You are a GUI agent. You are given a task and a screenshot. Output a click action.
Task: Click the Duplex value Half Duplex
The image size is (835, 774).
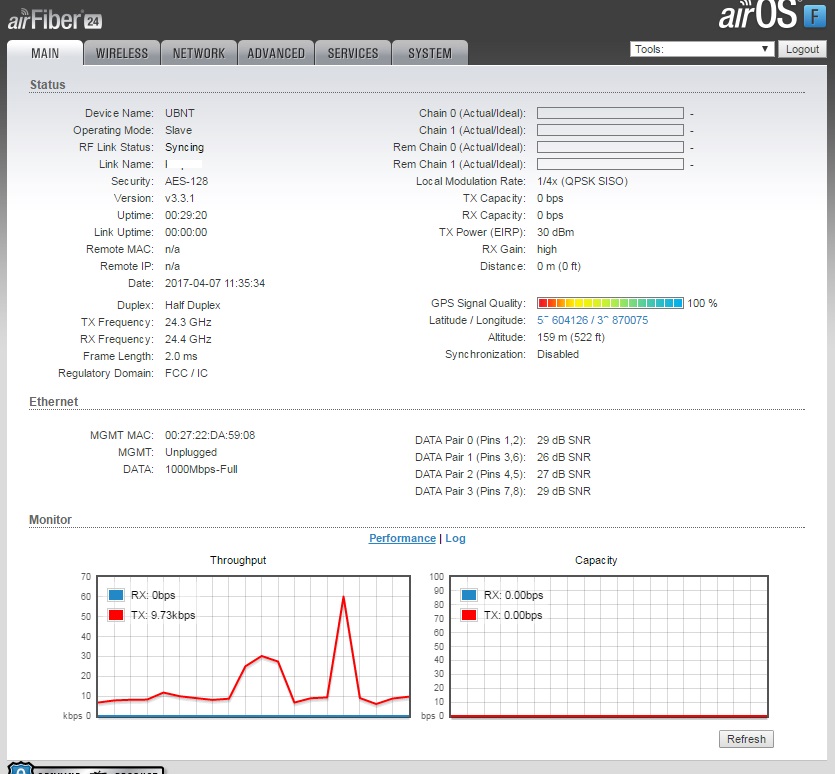pyautogui.click(x=192, y=305)
